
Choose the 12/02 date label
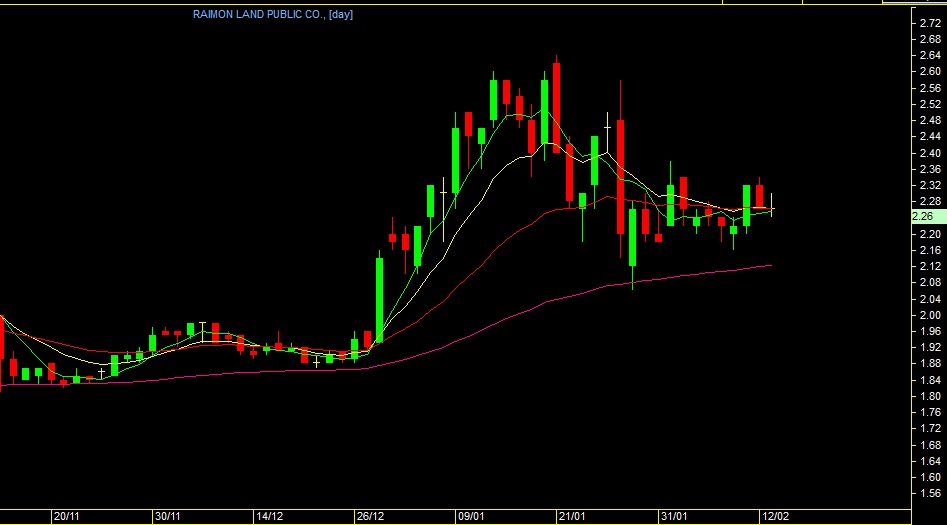[775, 517]
